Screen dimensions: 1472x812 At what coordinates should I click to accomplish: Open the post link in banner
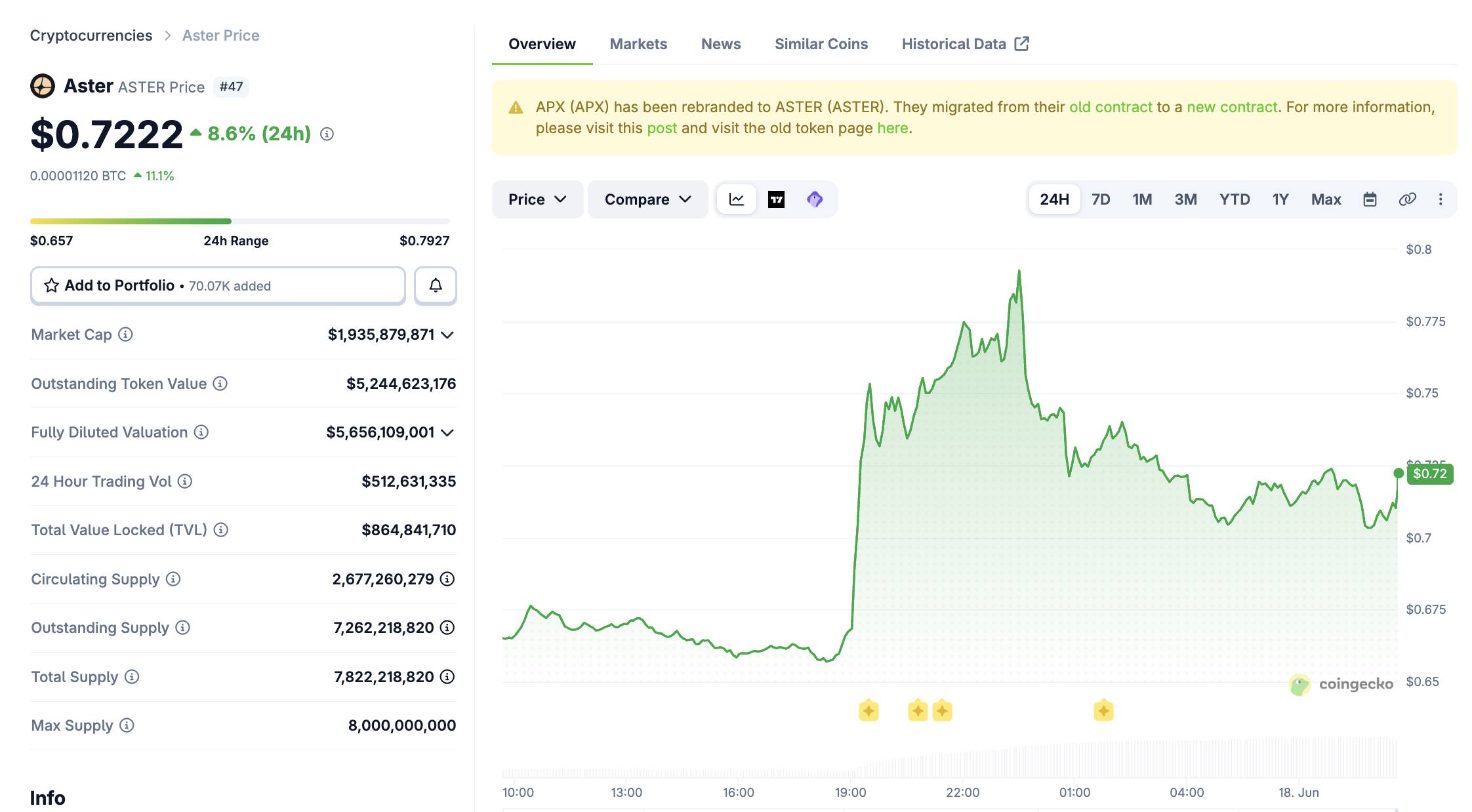[662, 128]
